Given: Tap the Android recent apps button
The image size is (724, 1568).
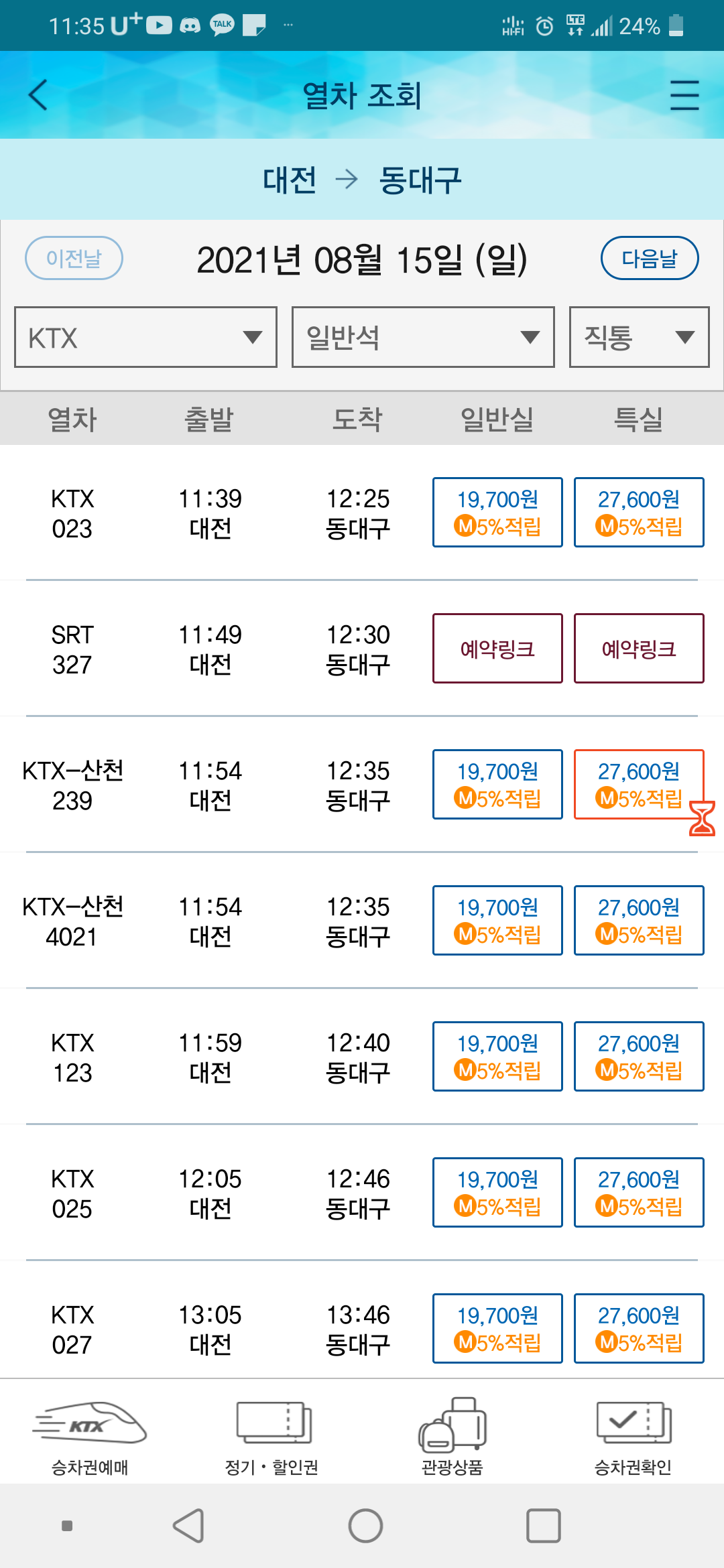Looking at the screenshot, I should (x=544, y=1526).
